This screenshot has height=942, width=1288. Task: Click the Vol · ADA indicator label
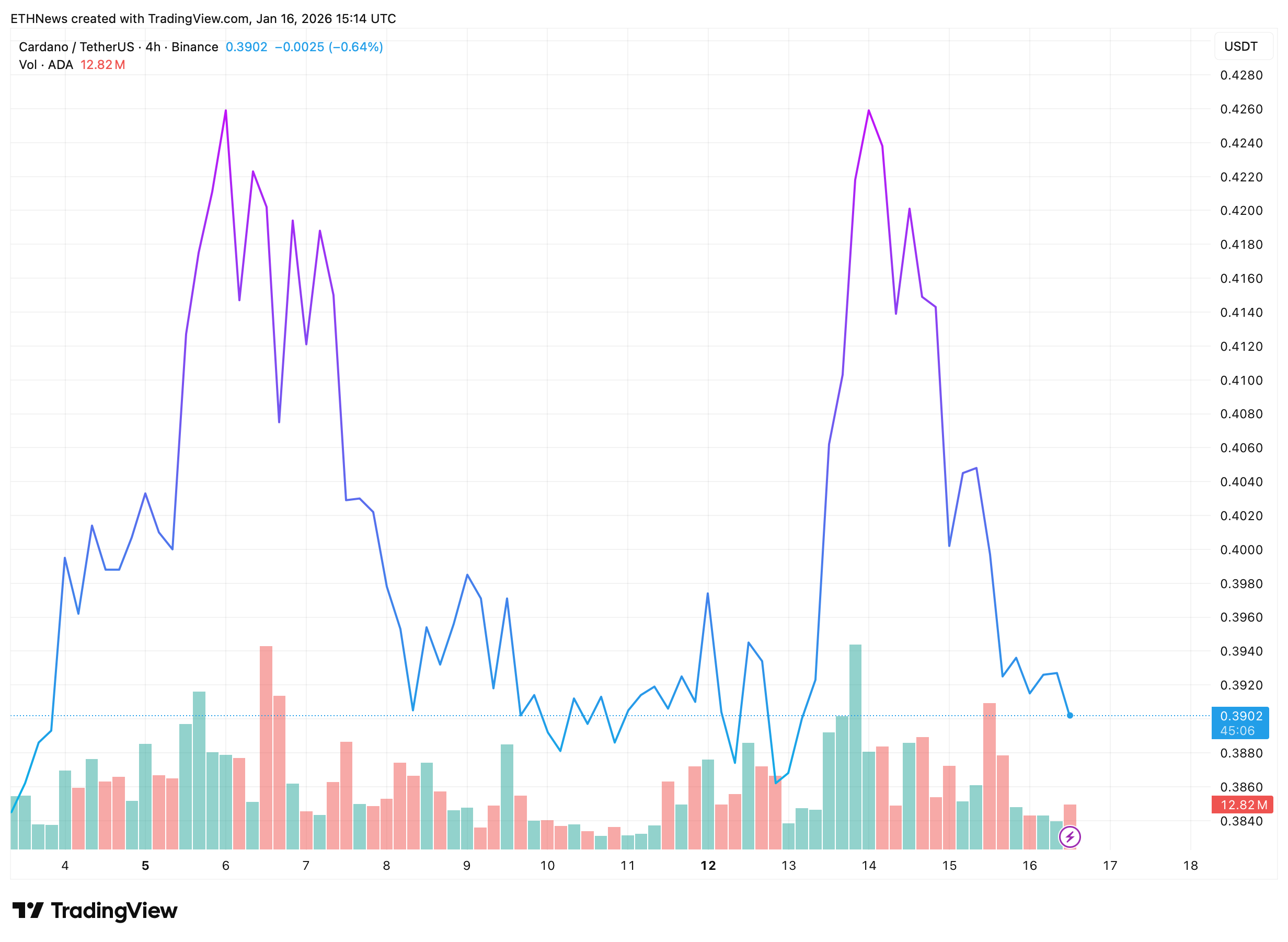[x=45, y=64]
